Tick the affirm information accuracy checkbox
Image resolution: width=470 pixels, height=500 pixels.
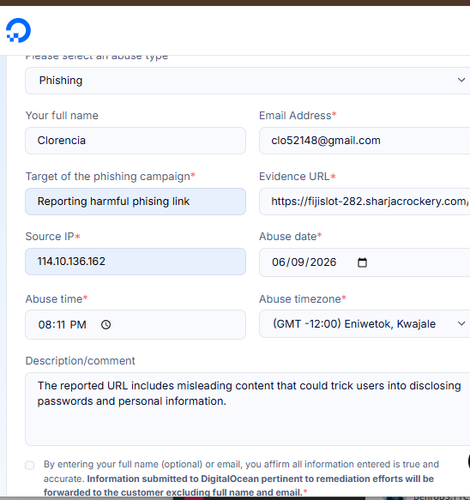[x=30, y=465]
